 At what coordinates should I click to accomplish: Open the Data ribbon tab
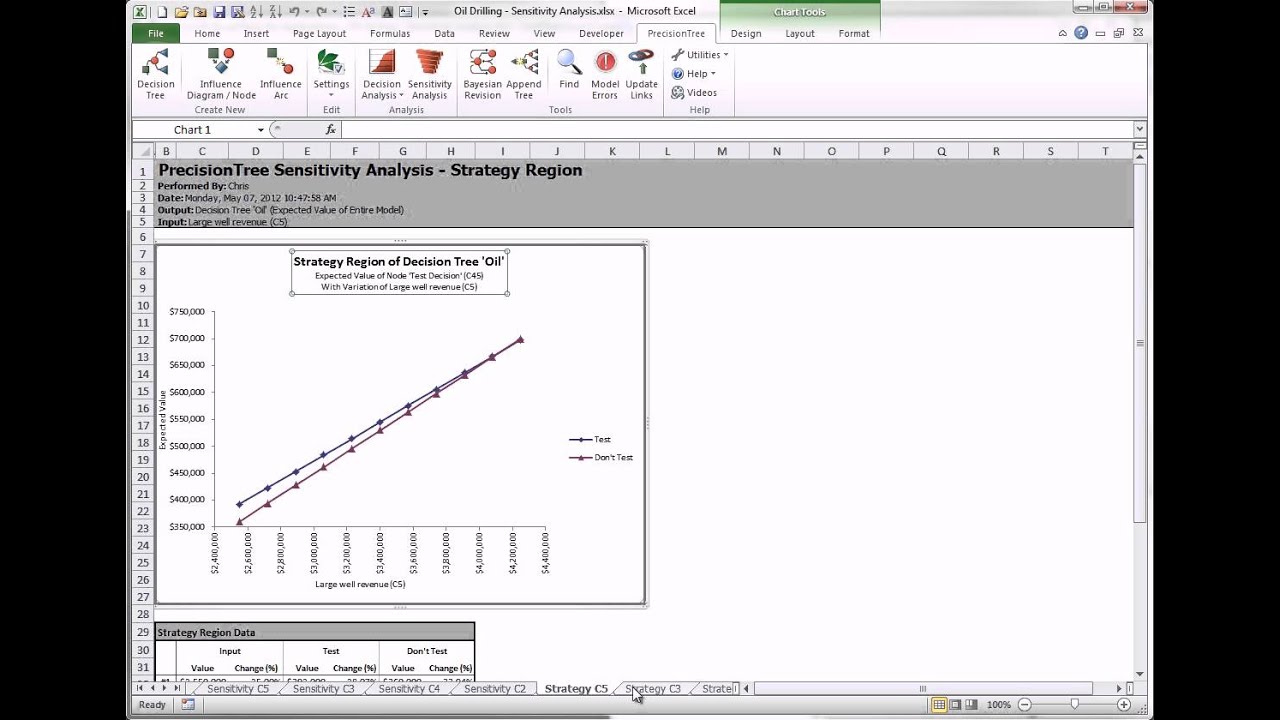coord(444,33)
